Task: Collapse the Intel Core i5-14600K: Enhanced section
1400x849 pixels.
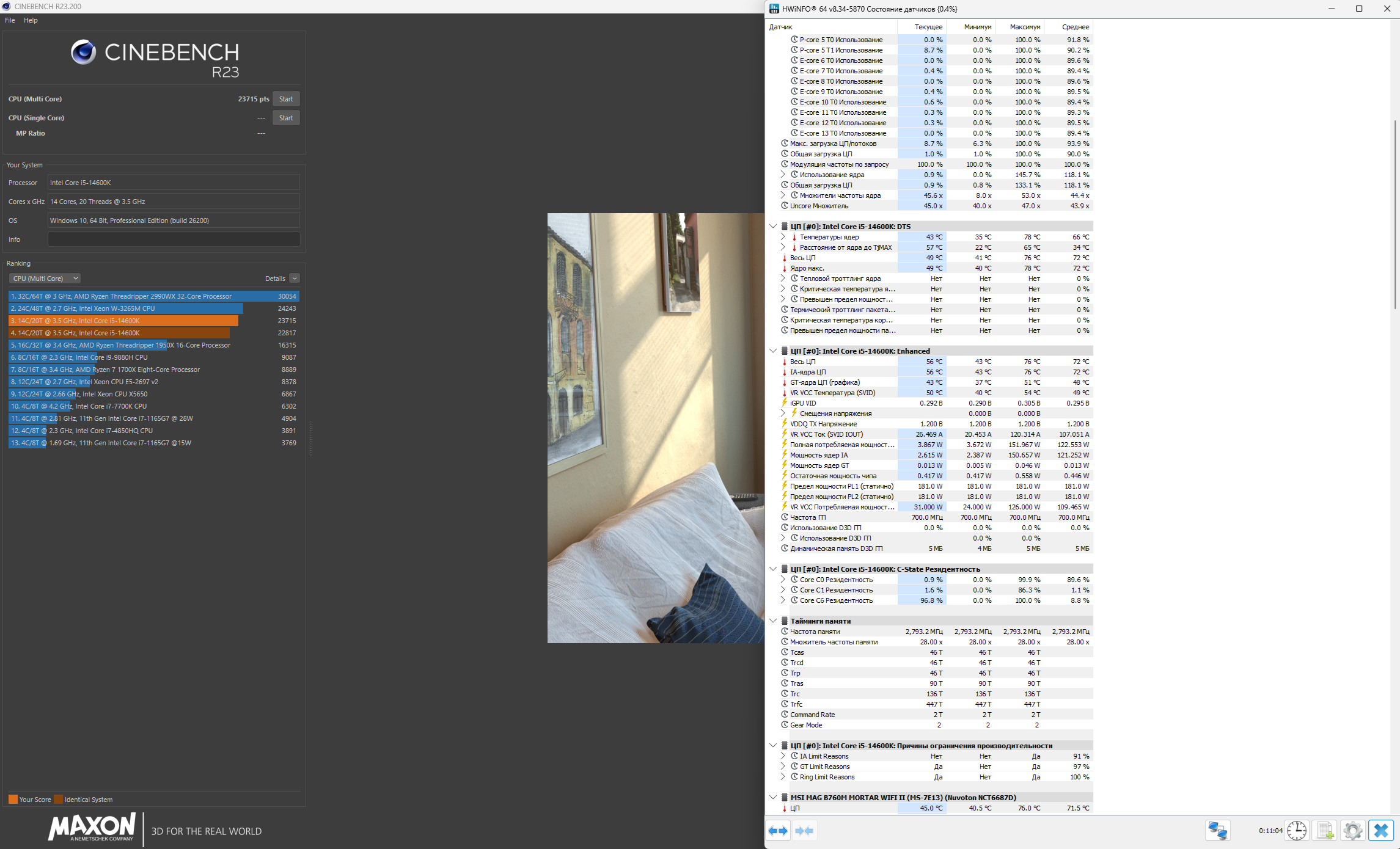Action: [x=773, y=351]
